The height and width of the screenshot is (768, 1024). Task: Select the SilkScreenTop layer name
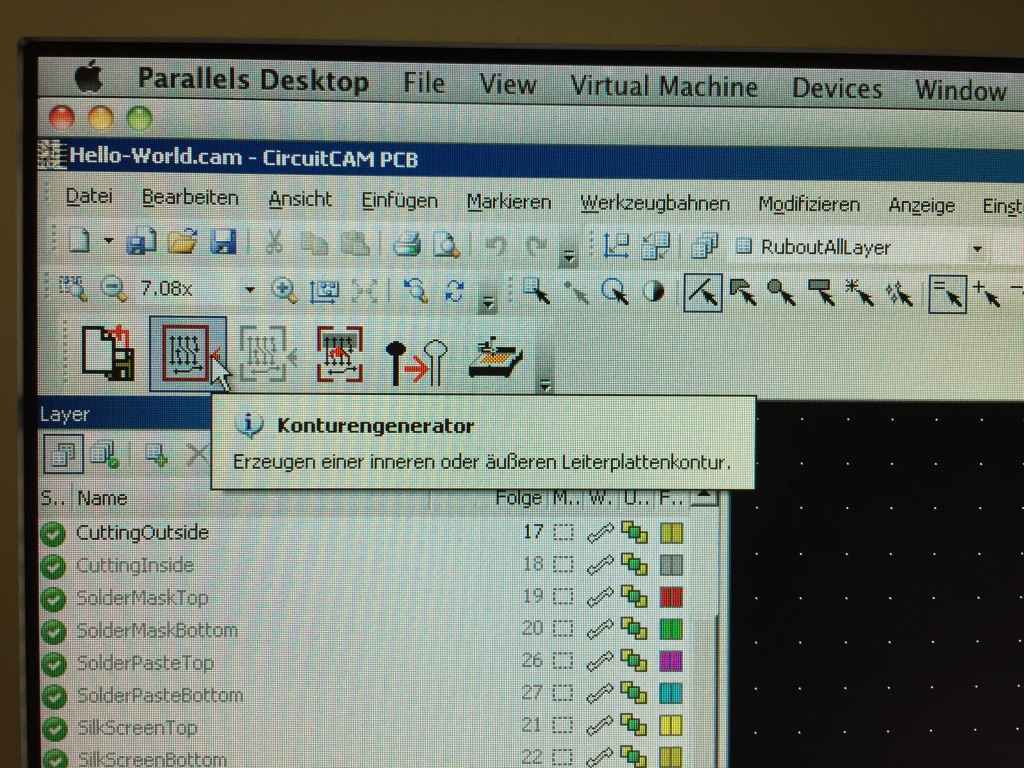(137, 727)
